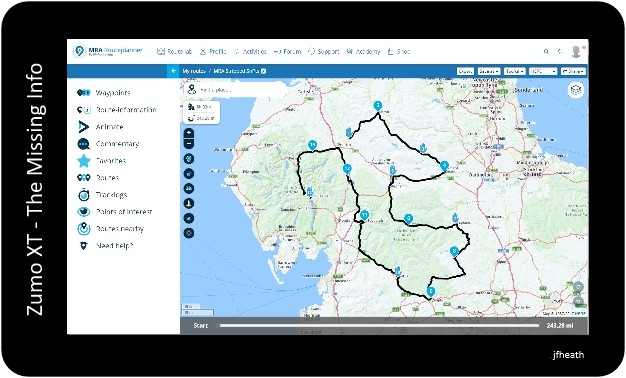Click the back arrow in blue bar
Screen dimensions: 626x378
[x=173, y=71]
